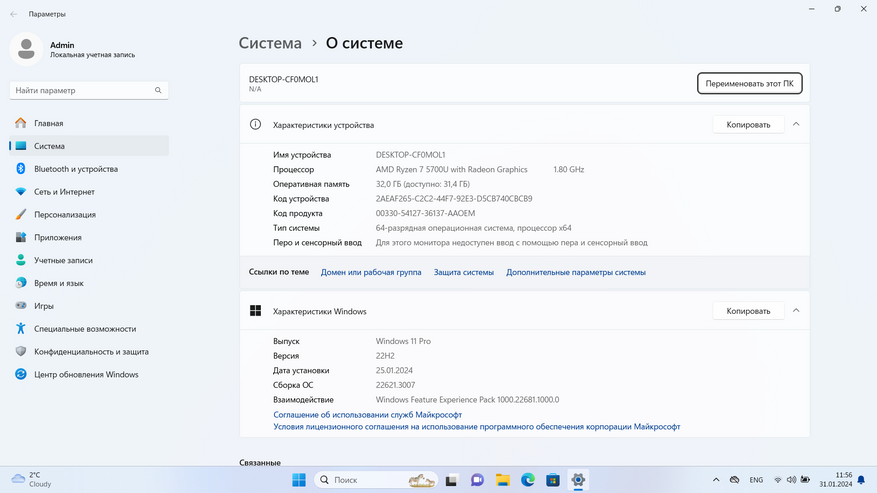877x493 pixels.
Task: Click the volume speaker tray icon
Action: 791,480
